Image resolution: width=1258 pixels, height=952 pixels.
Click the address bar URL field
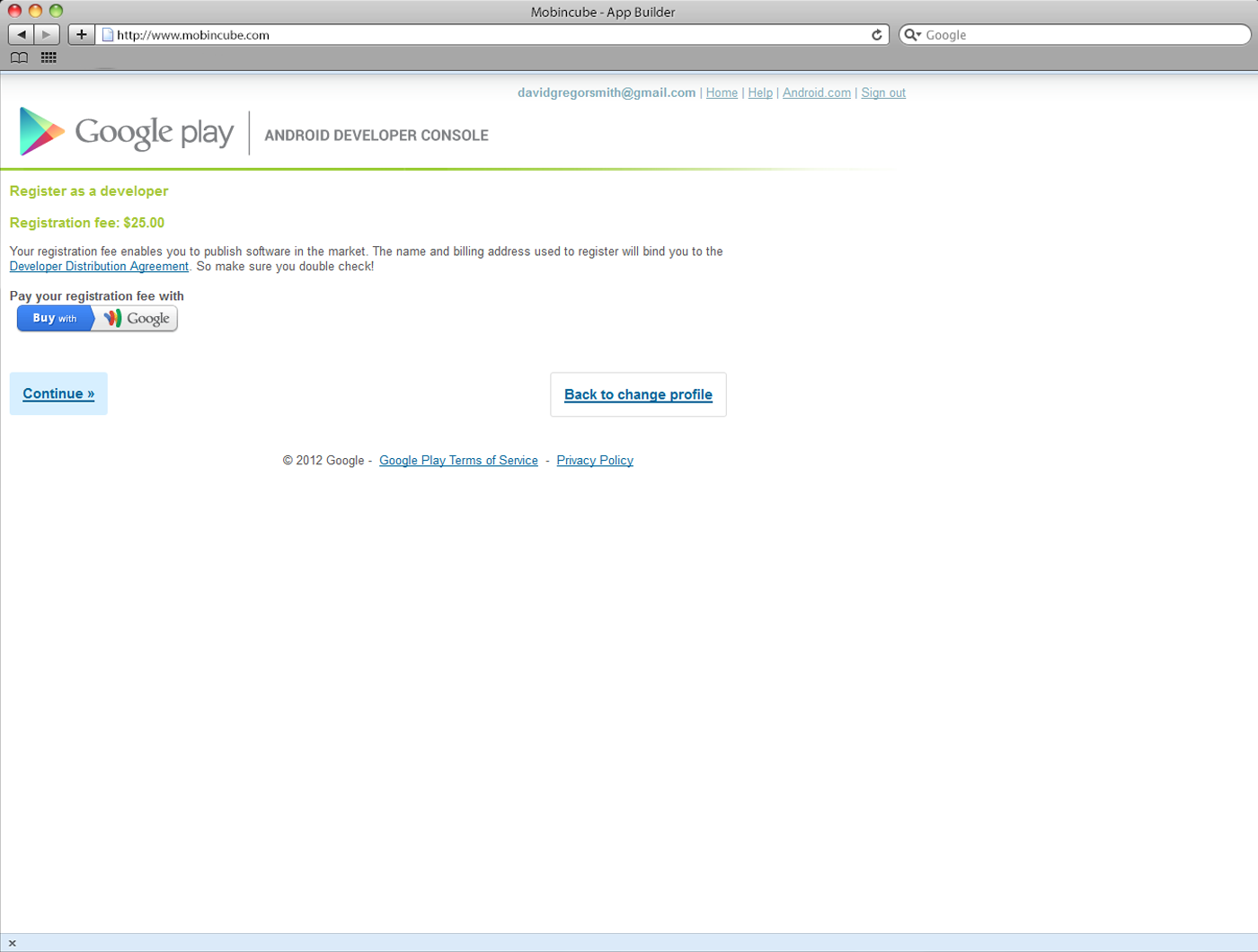click(x=491, y=35)
